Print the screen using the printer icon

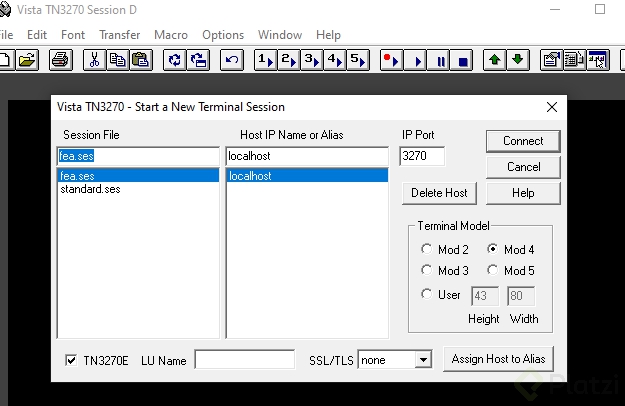click(61, 60)
